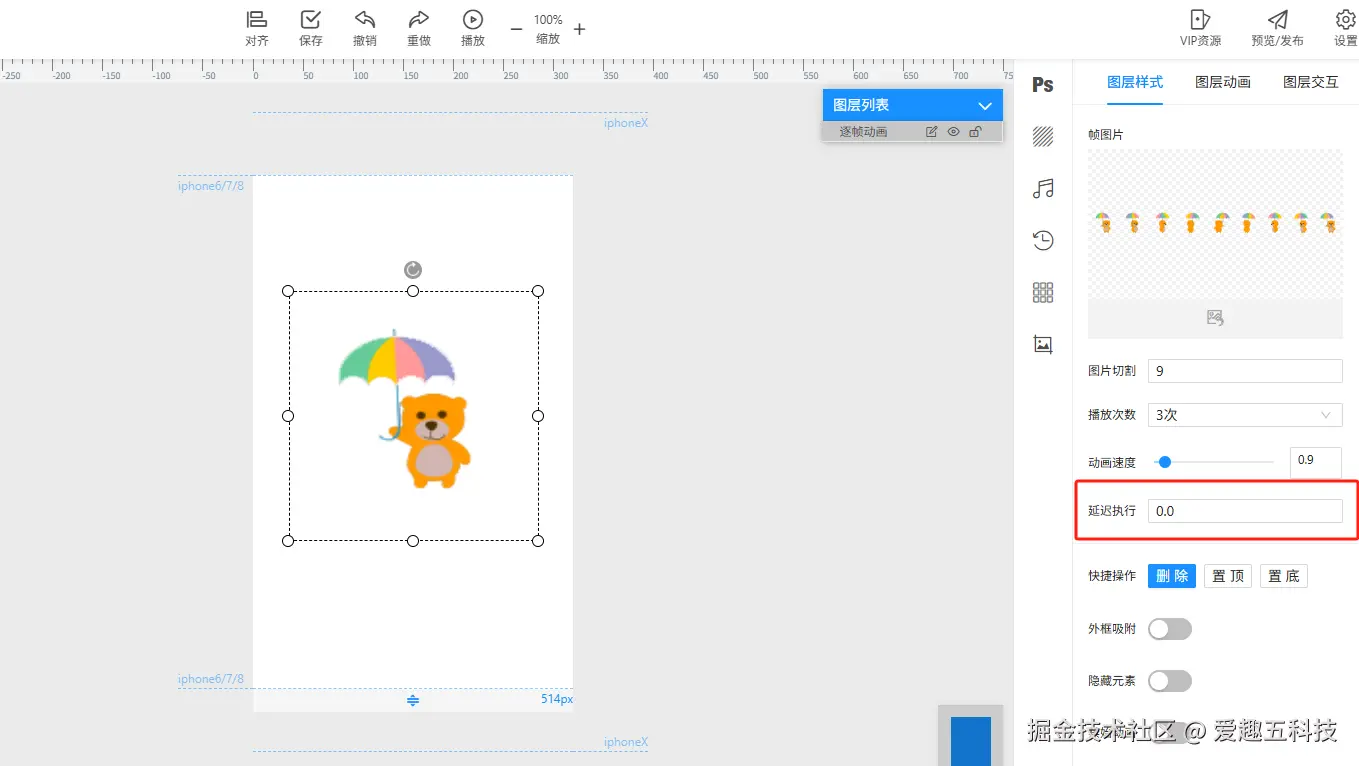Image resolution: width=1359 pixels, height=766 pixels.
Task: Click the page height adjust handle
Action: (x=413, y=701)
